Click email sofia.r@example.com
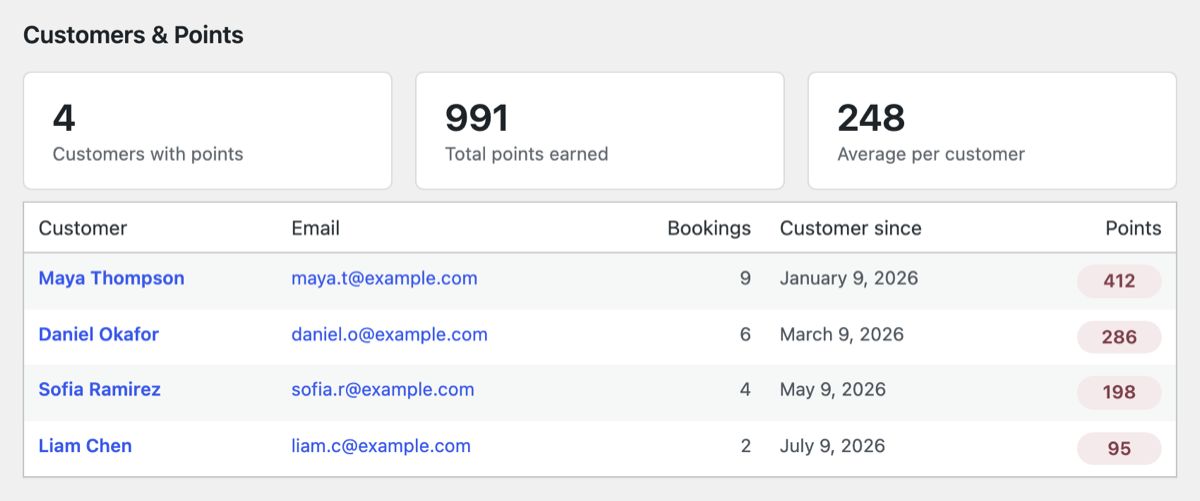This screenshot has width=1200, height=501. [383, 390]
